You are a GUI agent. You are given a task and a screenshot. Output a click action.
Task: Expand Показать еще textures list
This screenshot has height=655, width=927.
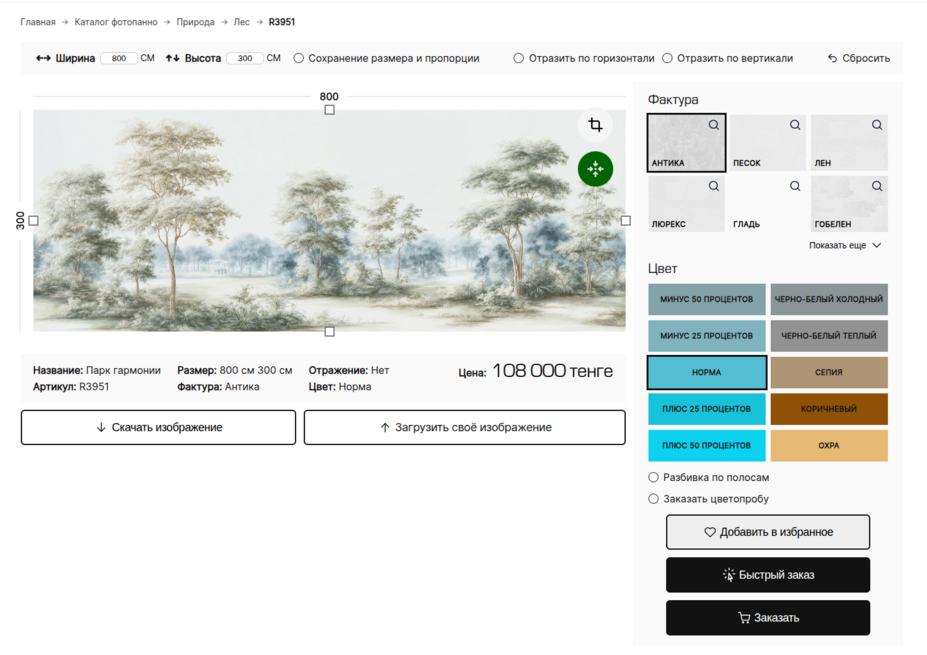[845, 245]
